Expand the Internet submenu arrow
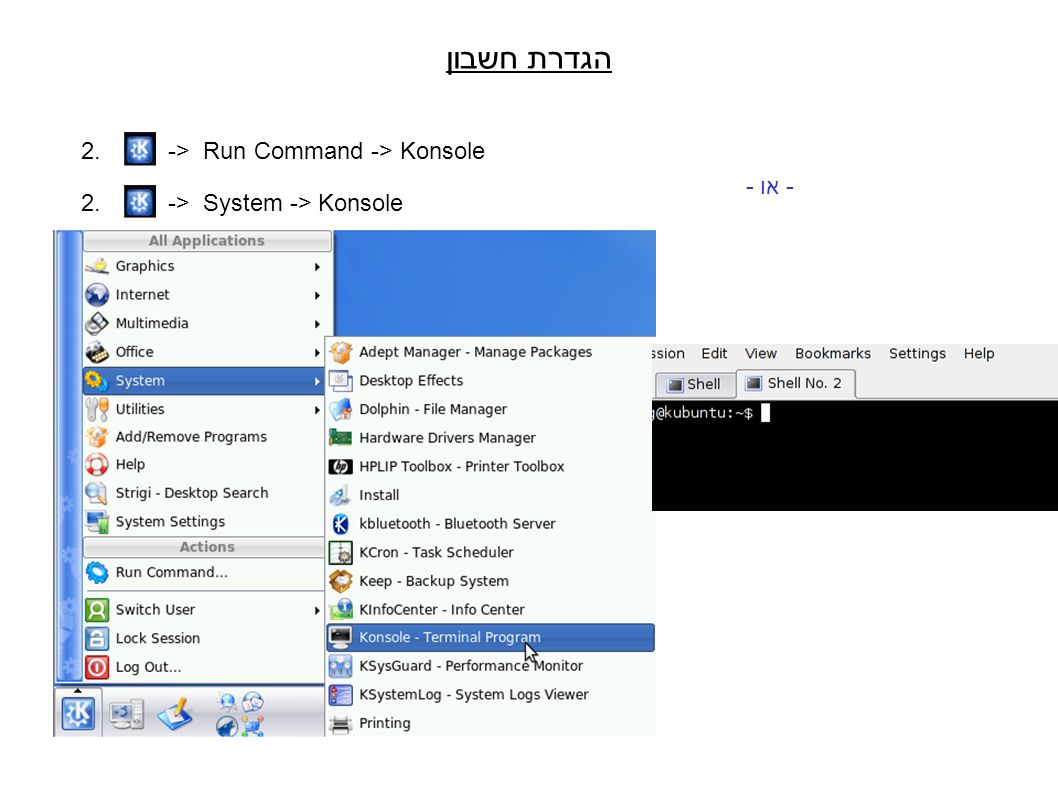The width and height of the screenshot is (1058, 793). [316, 296]
